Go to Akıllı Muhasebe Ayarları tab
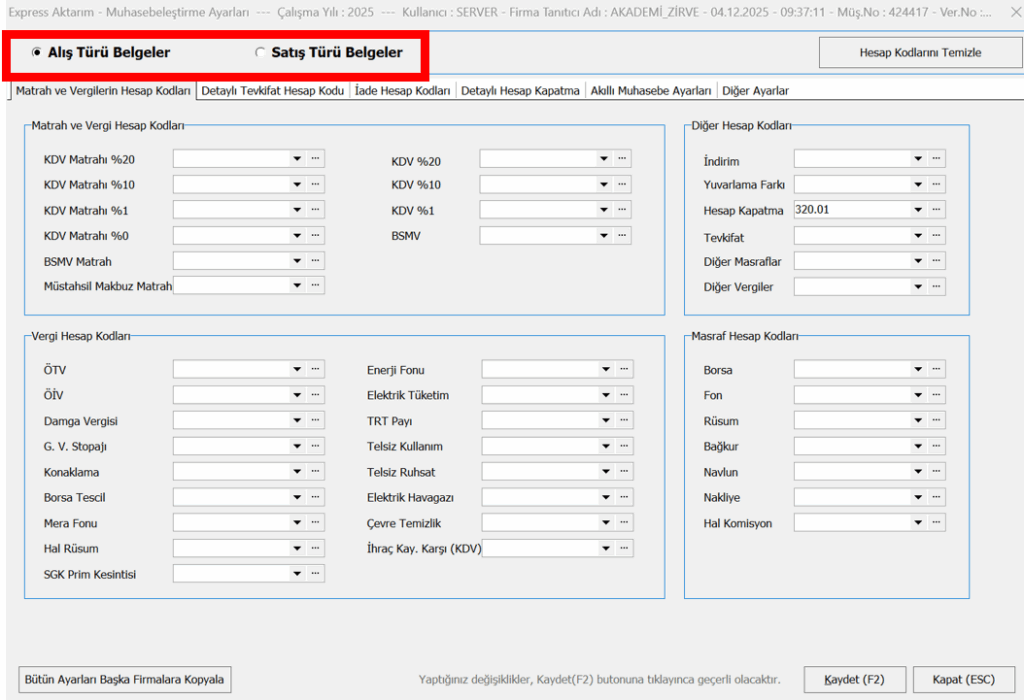The width and height of the screenshot is (1024, 700). point(650,91)
